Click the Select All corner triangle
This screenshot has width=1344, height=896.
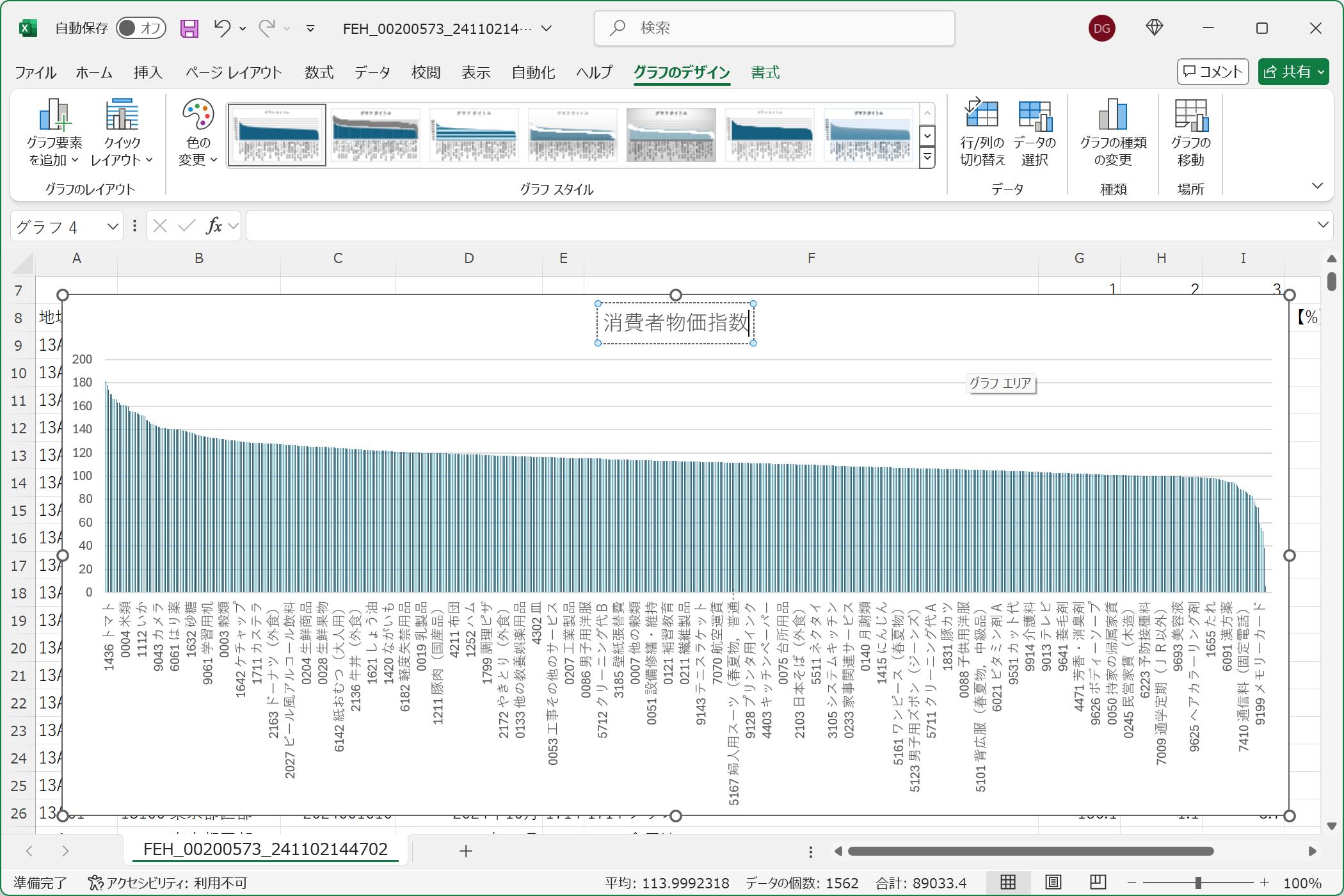click(x=23, y=262)
